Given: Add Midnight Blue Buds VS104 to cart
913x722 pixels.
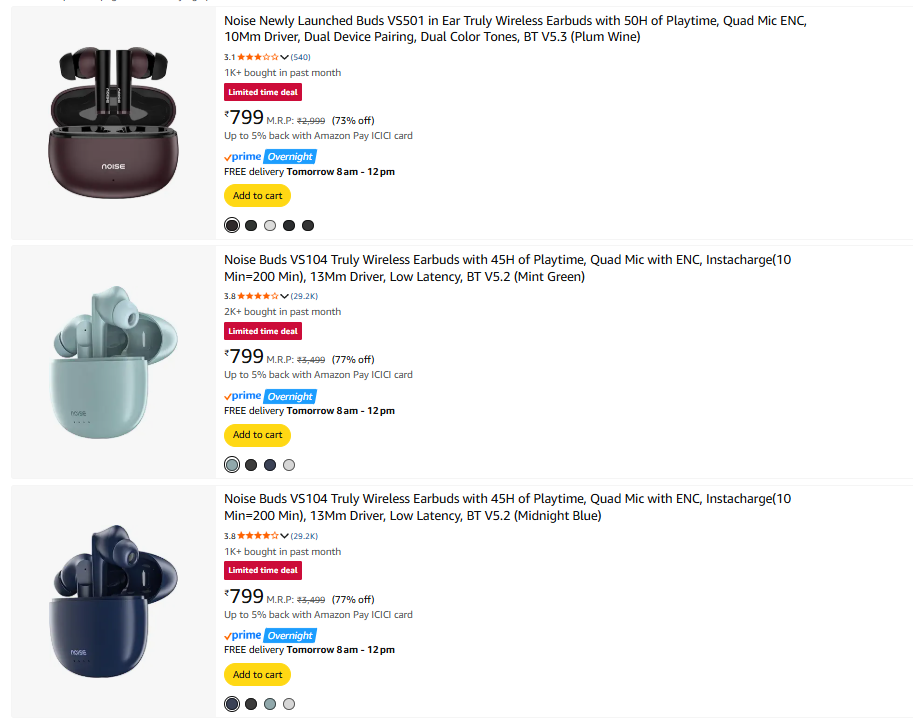Looking at the screenshot, I should pyautogui.click(x=257, y=674).
